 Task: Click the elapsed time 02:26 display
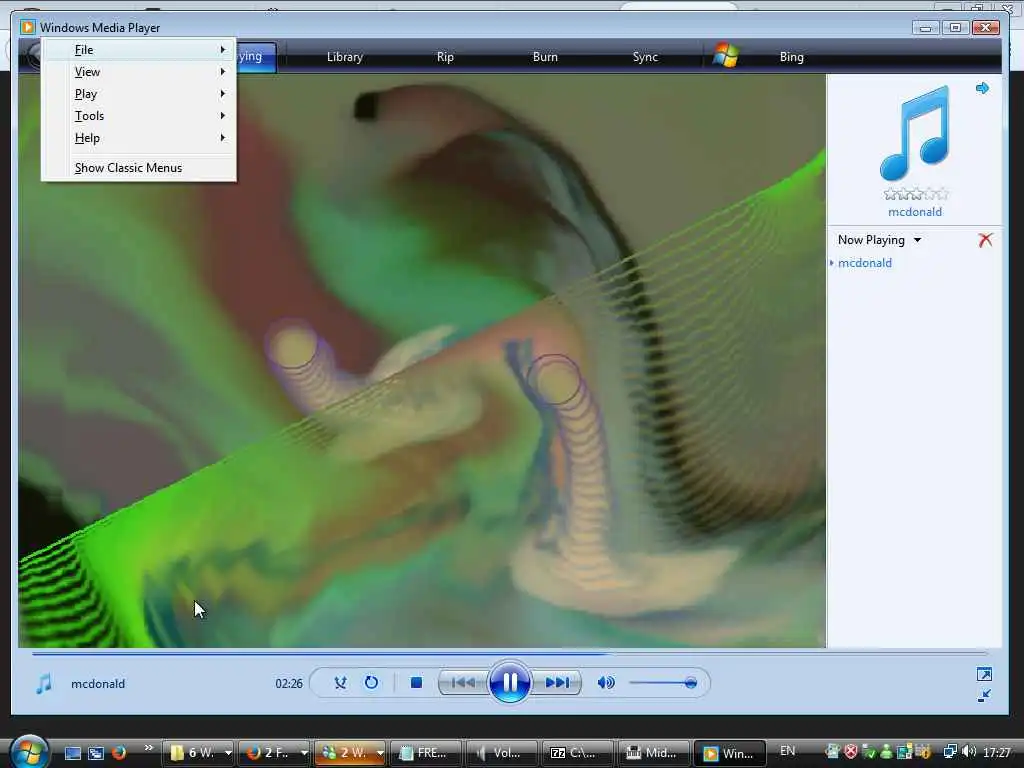(x=289, y=684)
